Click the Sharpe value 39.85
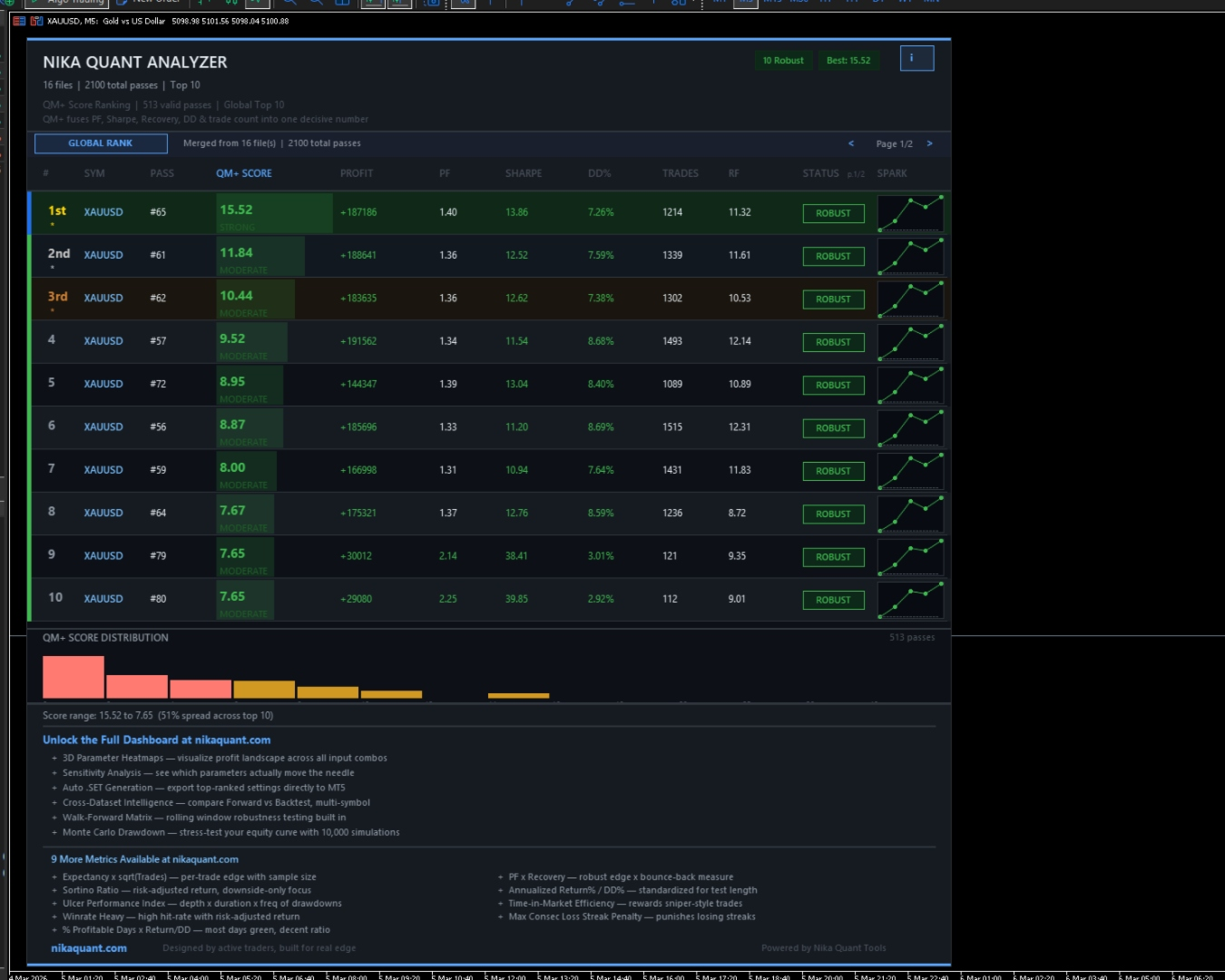 coord(516,599)
